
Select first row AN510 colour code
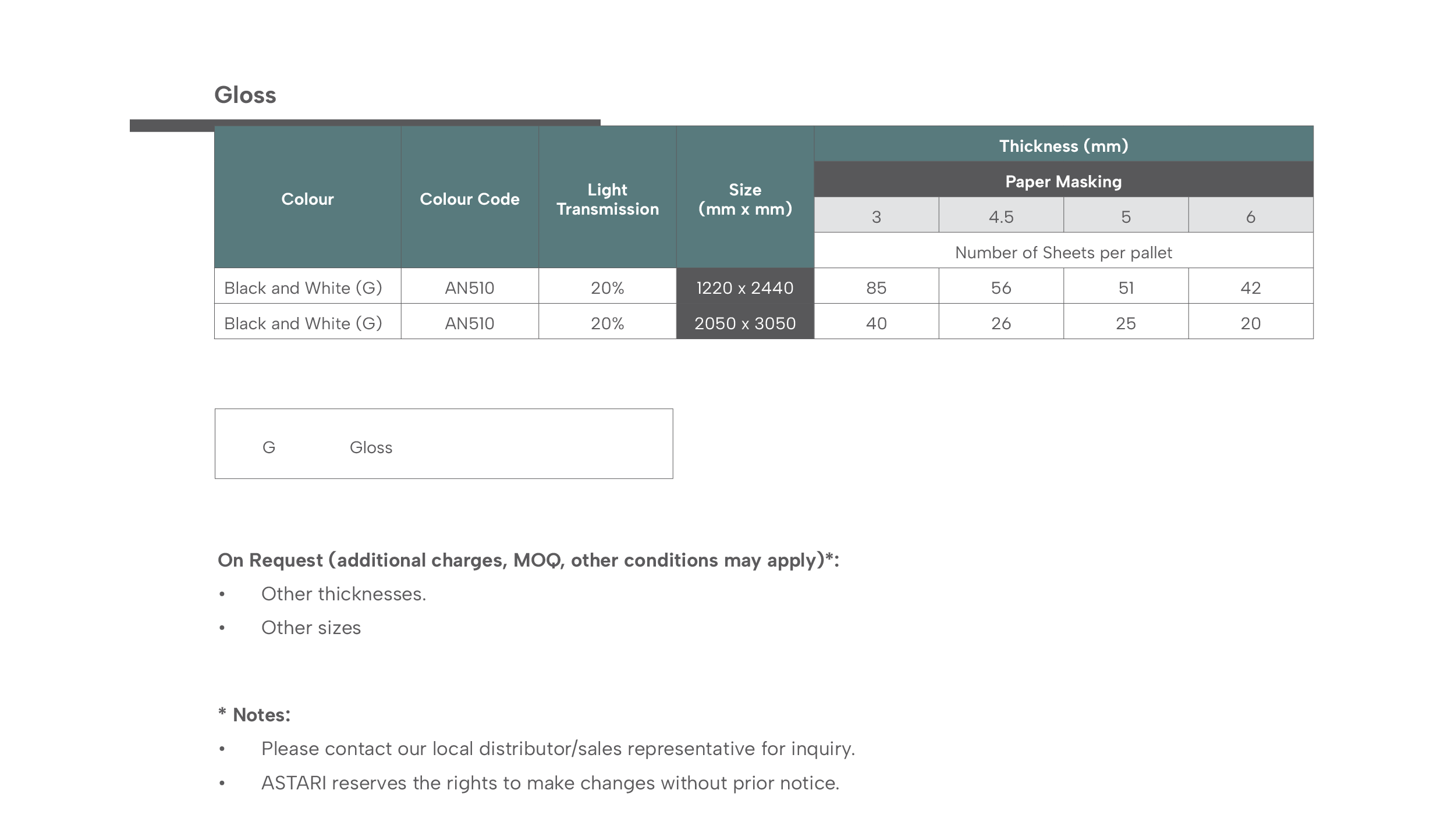point(470,286)
